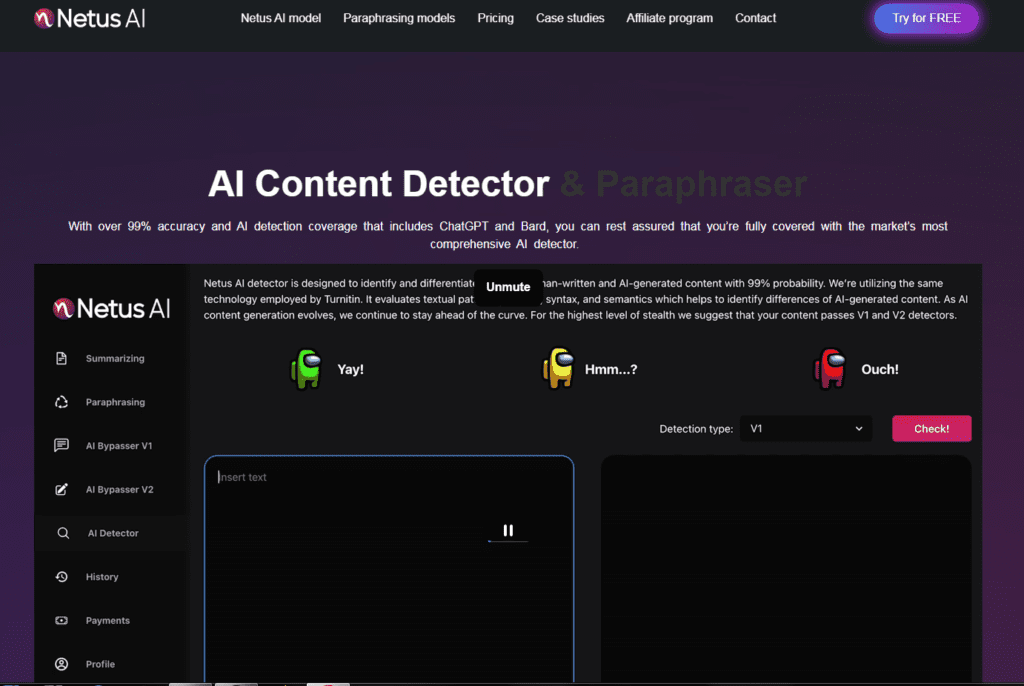The image size is (1024, 686).
Task: Click the History clock icon
Action: click(x=62, y=577)
